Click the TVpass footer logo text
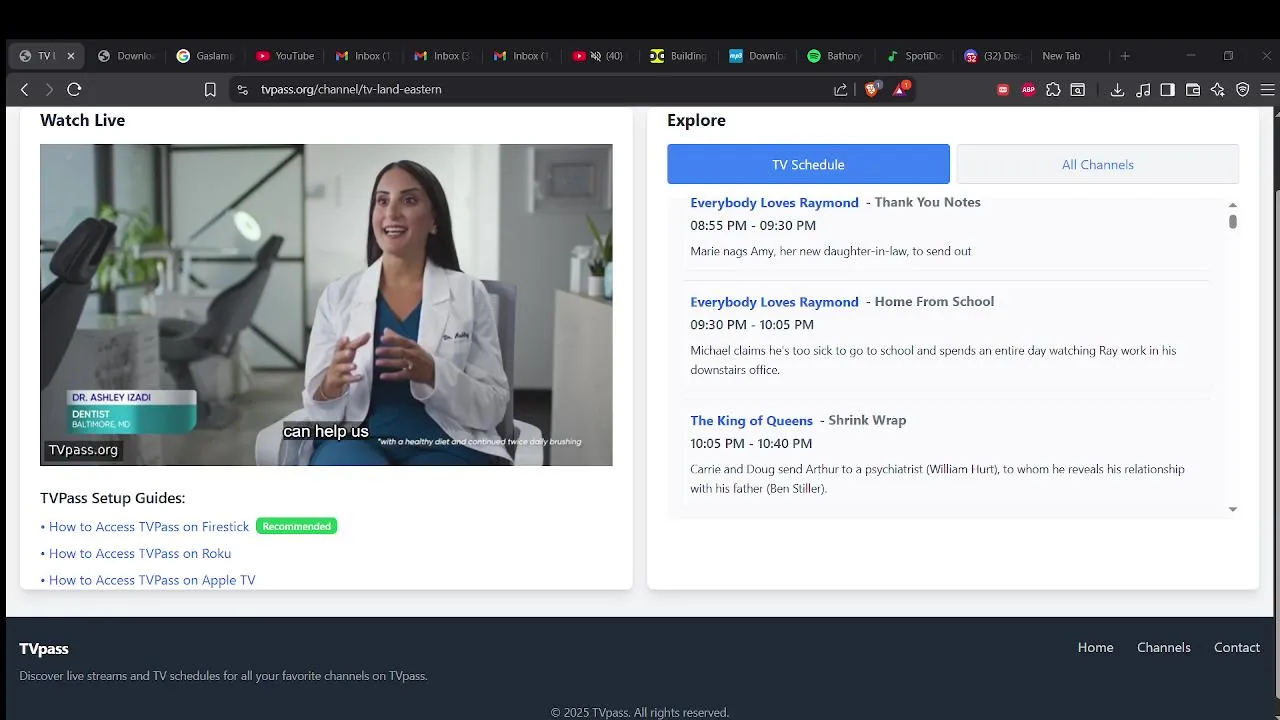 tap(44, 649)
